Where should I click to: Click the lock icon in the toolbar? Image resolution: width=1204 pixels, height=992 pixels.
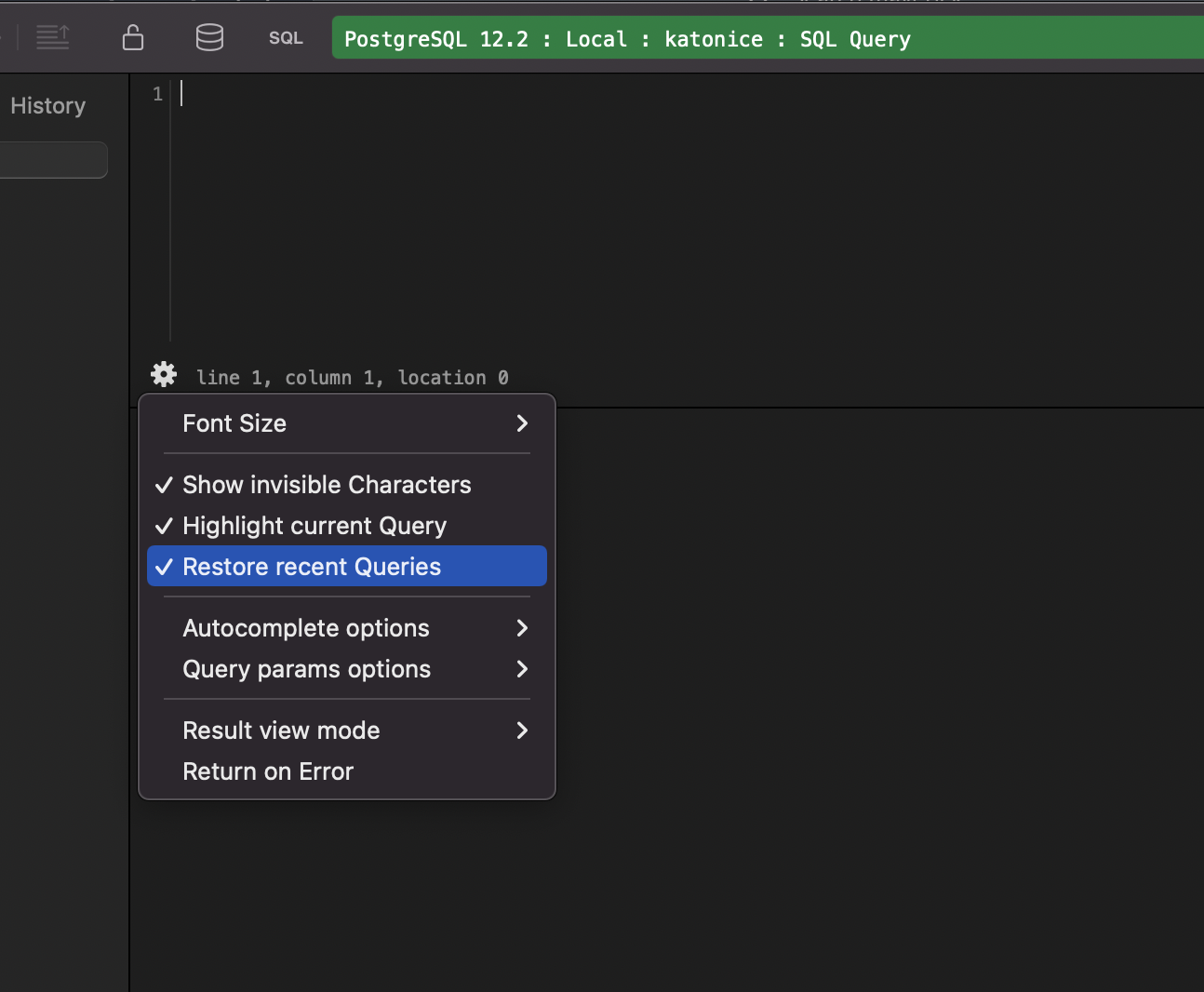coord(132,37)
